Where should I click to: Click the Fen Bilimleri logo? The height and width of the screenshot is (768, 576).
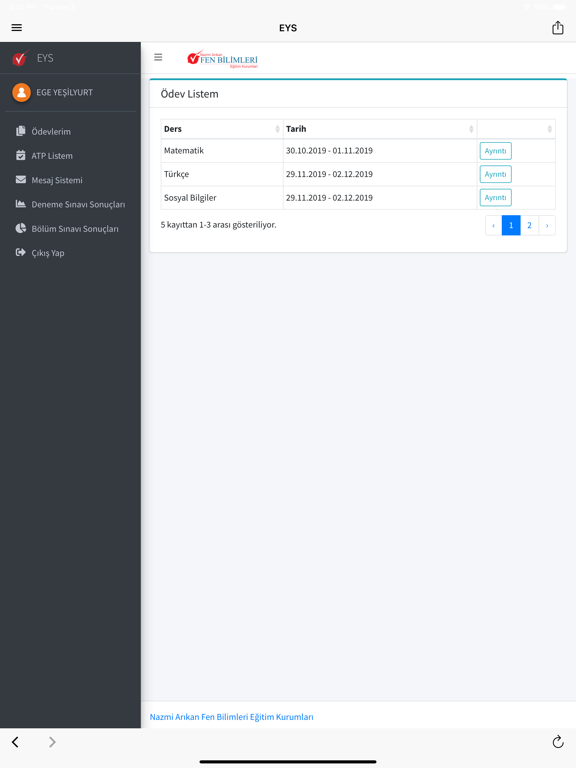(x=222, y=59)
